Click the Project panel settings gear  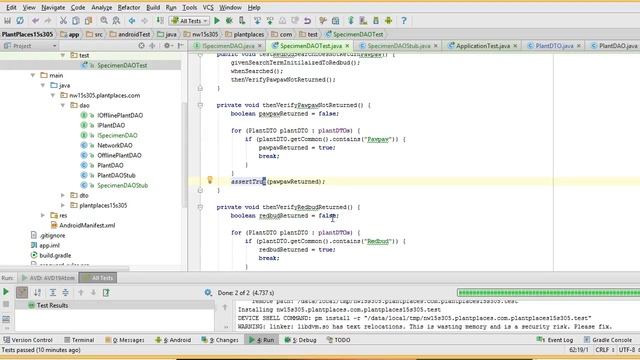click(167, 46)
